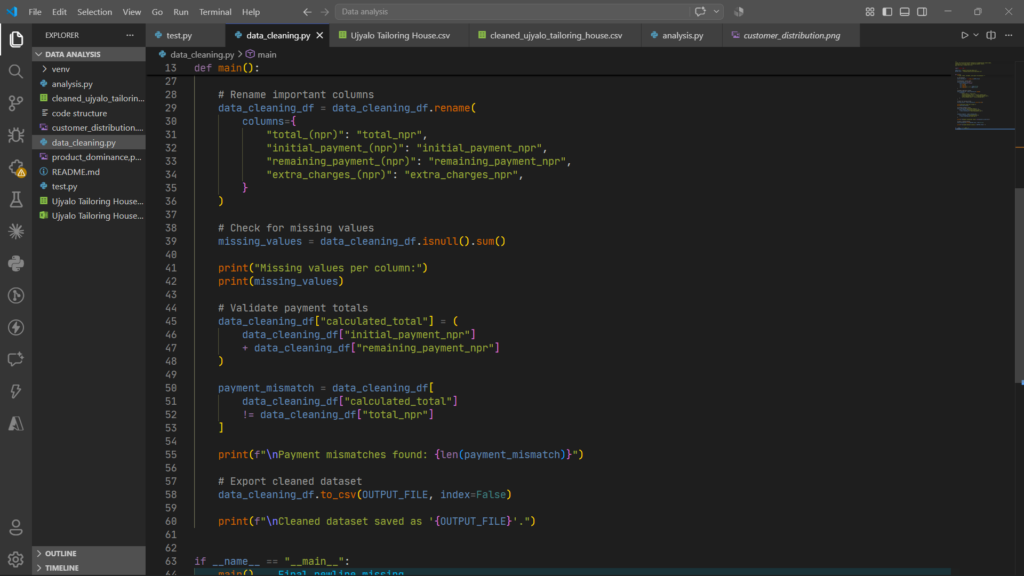The image size is (1024, 576).
Task: Open Extensions view with warning badge
Action: (16, 167)
